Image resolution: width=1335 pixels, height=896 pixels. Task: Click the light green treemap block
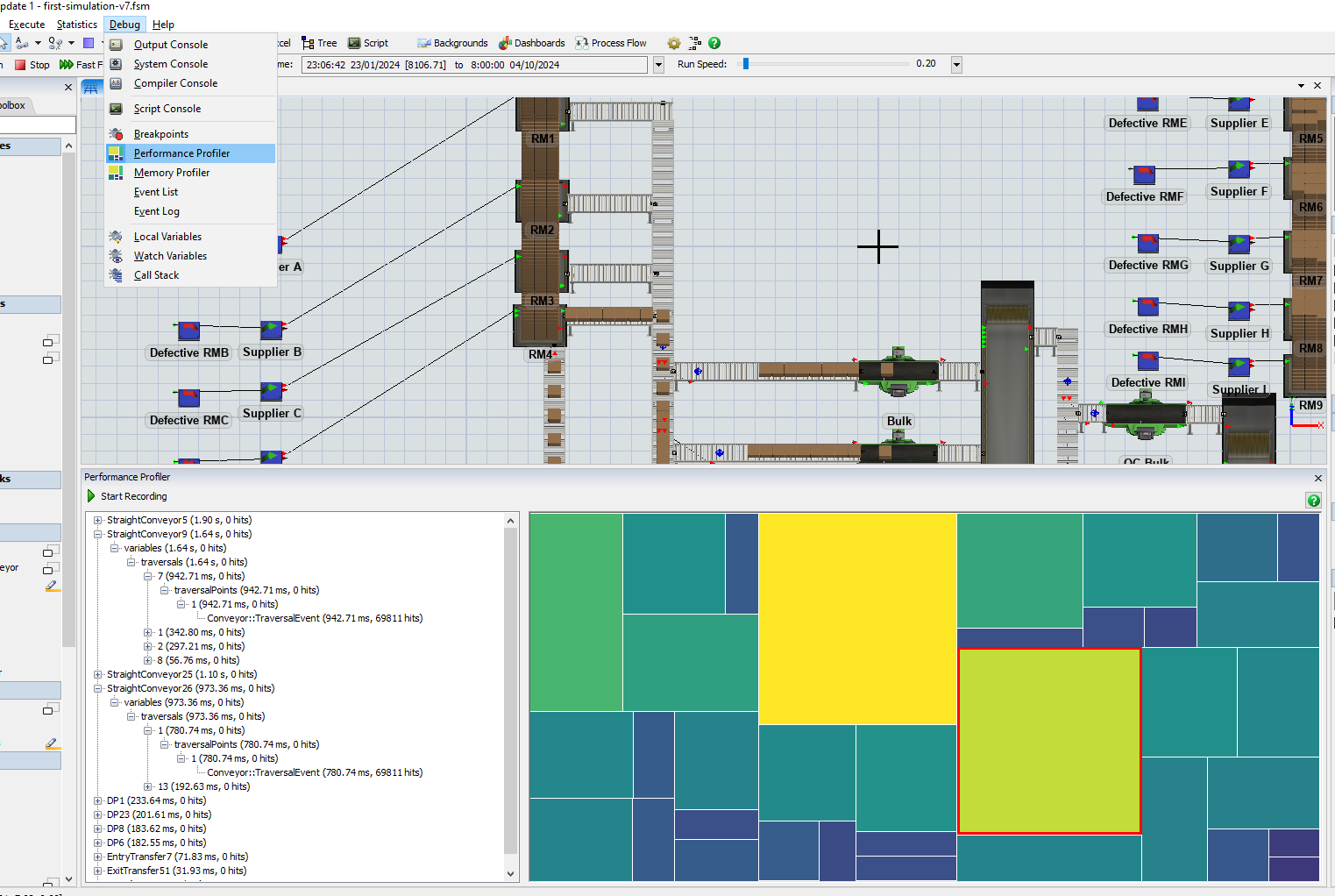click(x=576, y=611)
